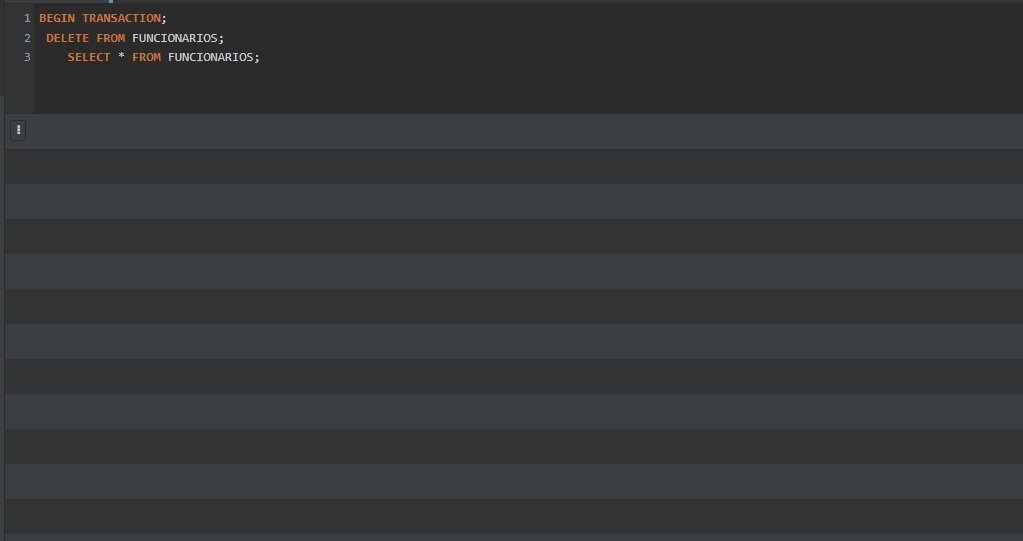Click the FROM keyword on line 2
1023x541 pixels.
point(111,38)
